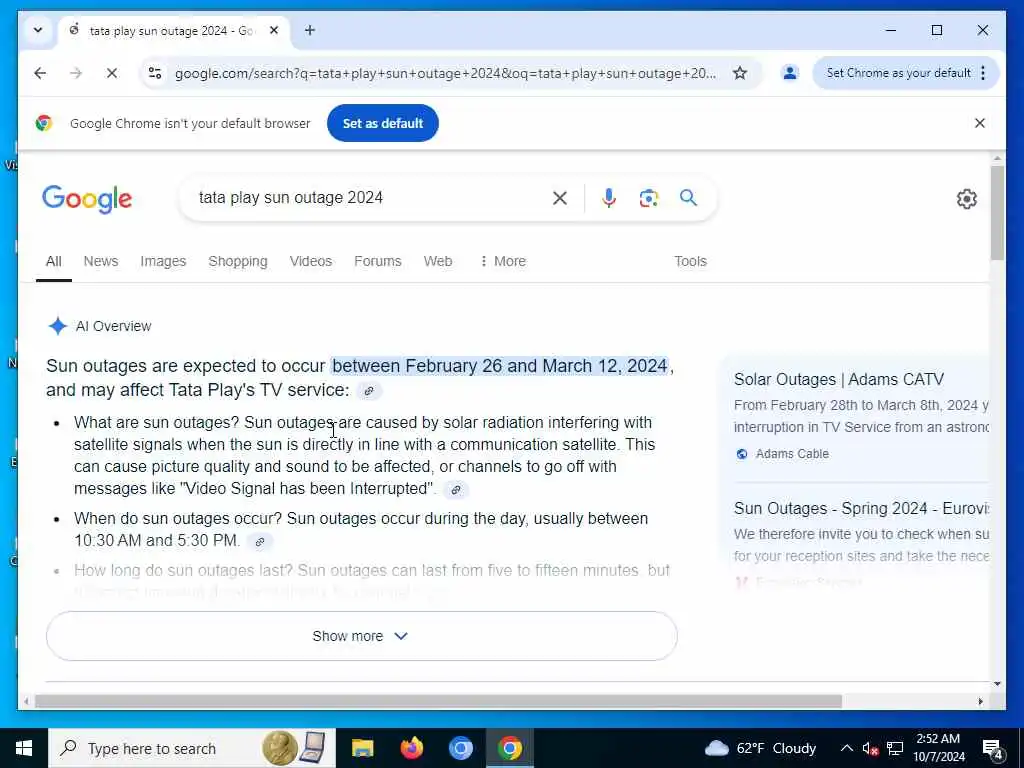This screenshot has height=768, width=1024.
Task: Click the AI Overview heading text
Action: click(114, 326)
